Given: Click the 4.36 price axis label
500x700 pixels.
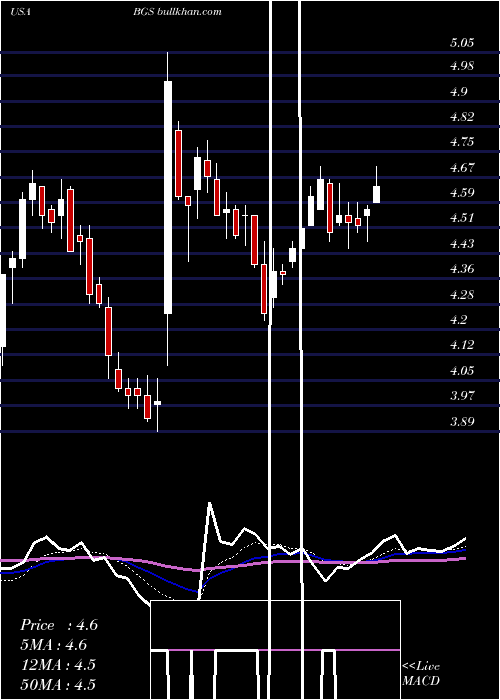Looking at the screenshot, I should click(x=462, y=269).
